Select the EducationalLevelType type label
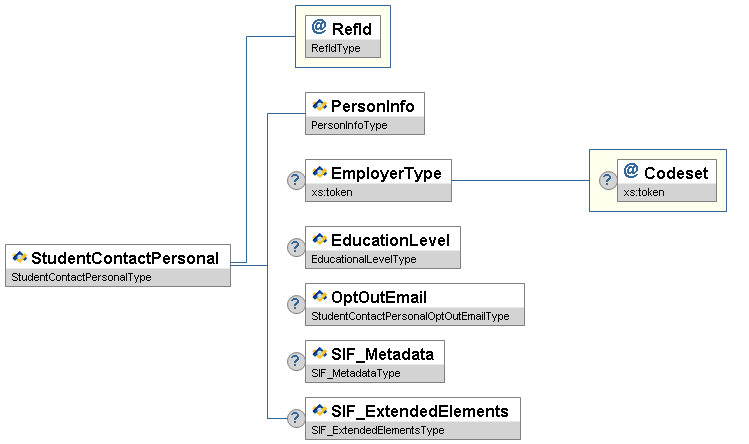This screenshot has height=444, width=749. tap(364, 260)
